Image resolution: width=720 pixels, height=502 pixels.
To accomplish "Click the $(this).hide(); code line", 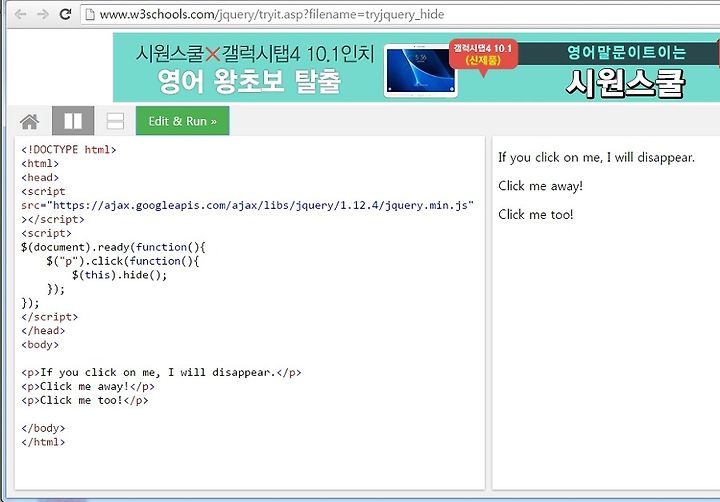I will pos(119,275).
